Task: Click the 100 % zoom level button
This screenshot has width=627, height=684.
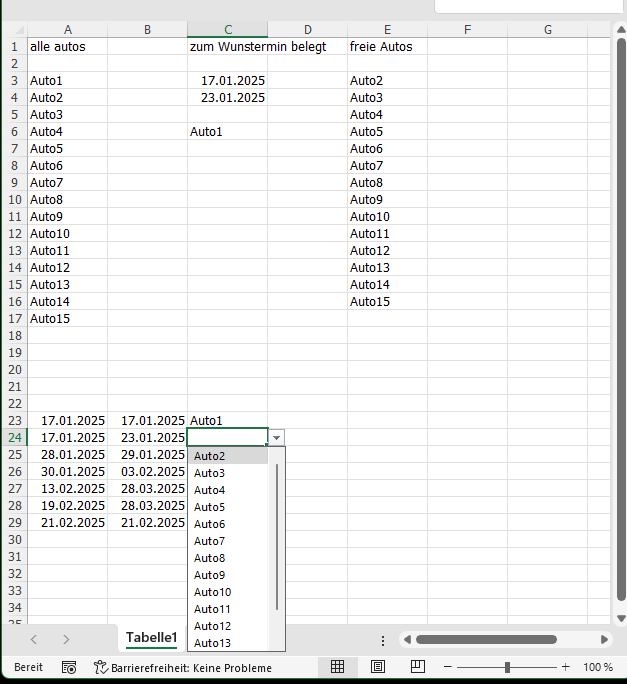Action: pyautogui.click(x=598, y=667)
